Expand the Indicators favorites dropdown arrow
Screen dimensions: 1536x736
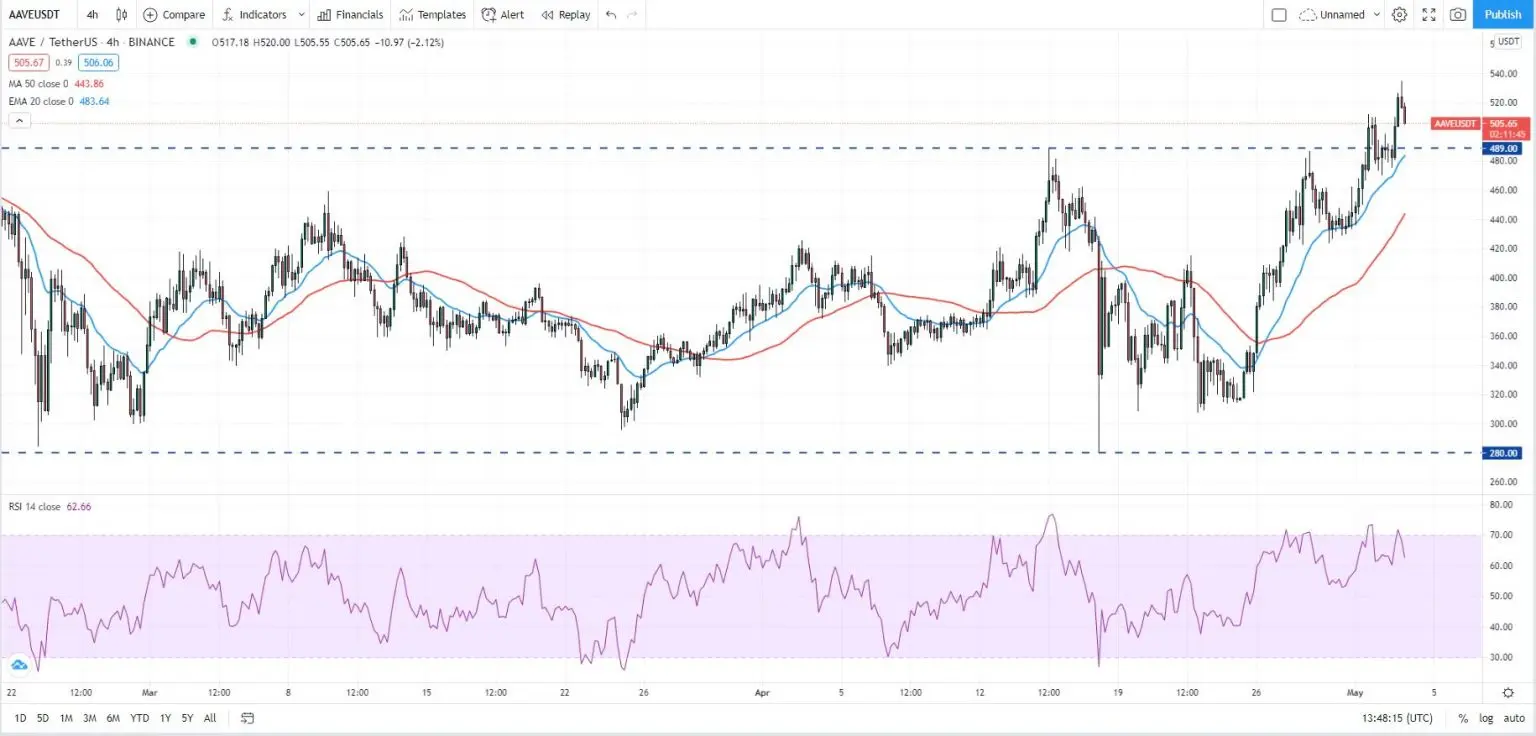(x=301, y=15)
